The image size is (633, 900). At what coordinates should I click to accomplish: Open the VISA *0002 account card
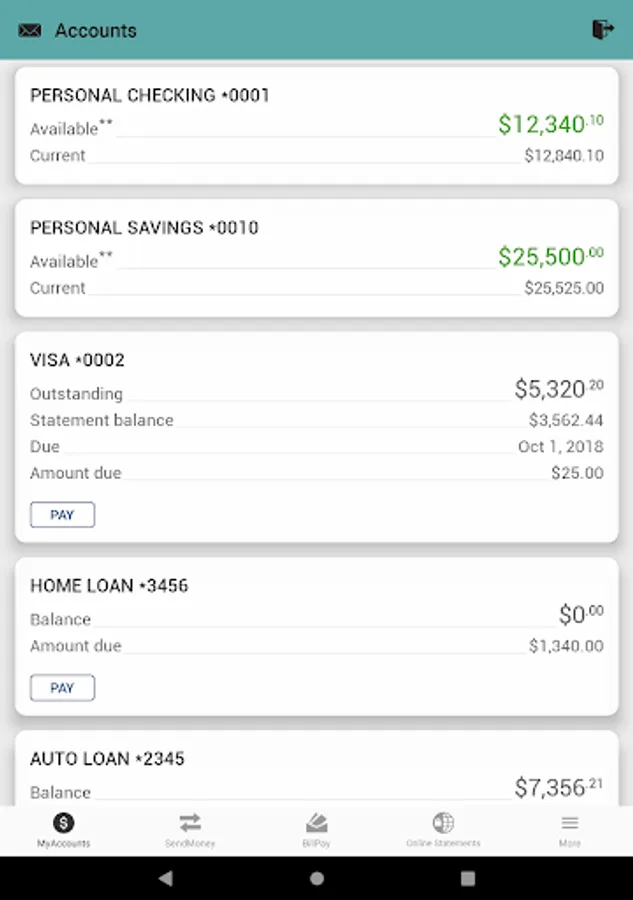click(78, 360)
